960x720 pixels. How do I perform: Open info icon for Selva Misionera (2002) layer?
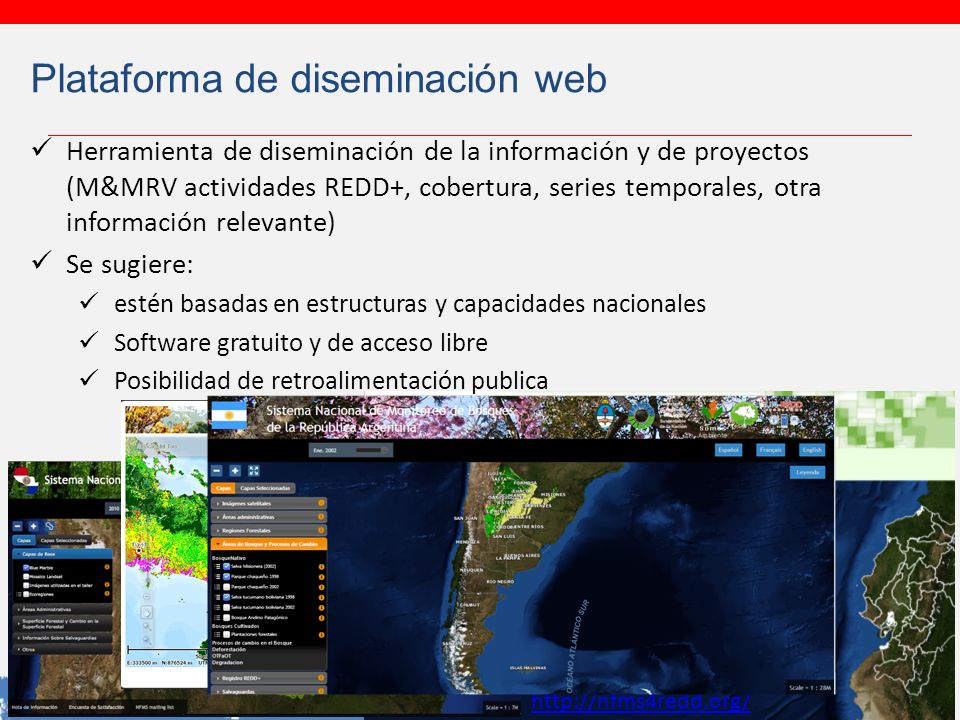coord(321,567)
